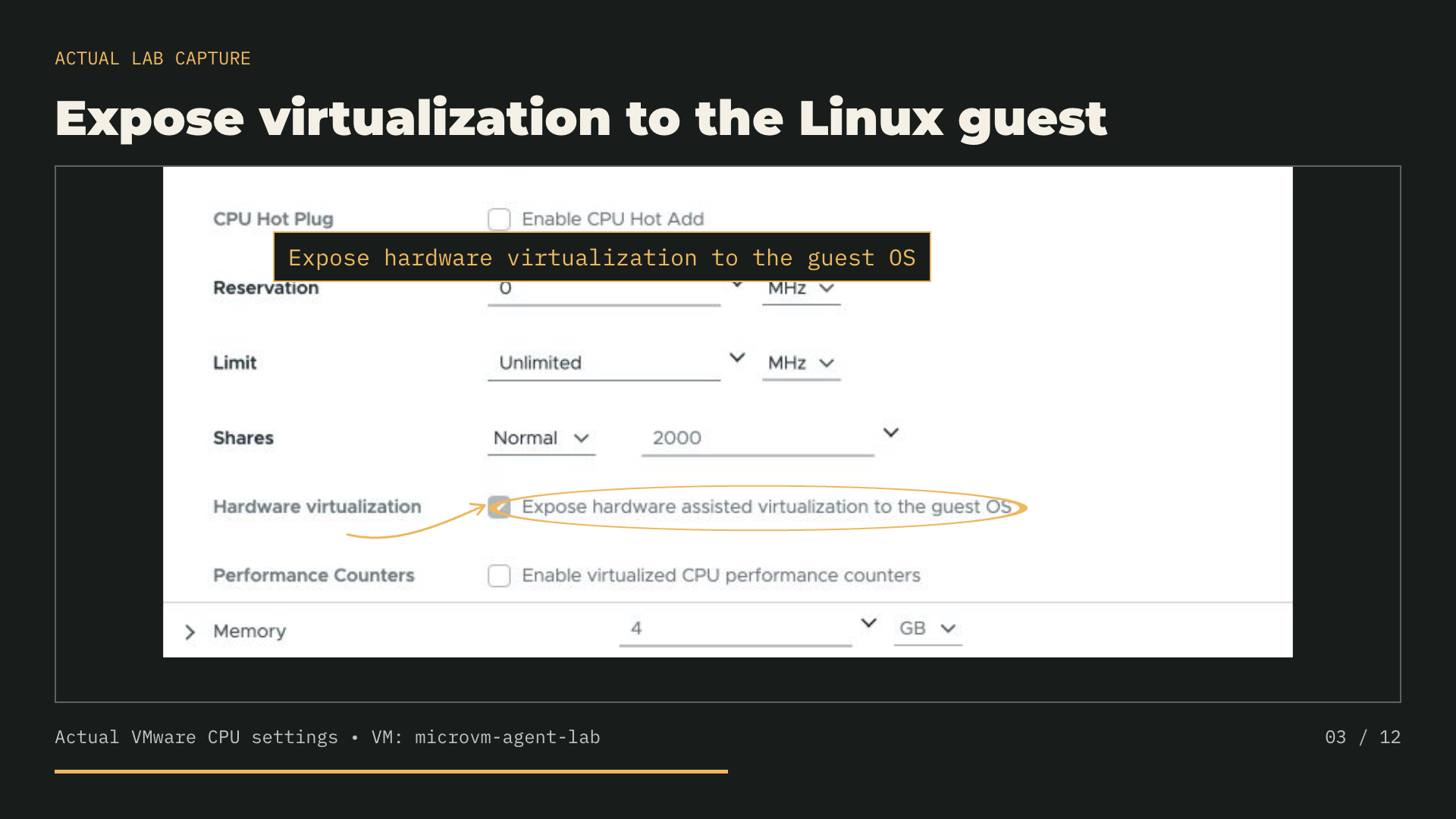Viewport: 1456px width, 819px height.
Task: Open the Limit MHz unit dropdown
Action: (x=802, y=363)
